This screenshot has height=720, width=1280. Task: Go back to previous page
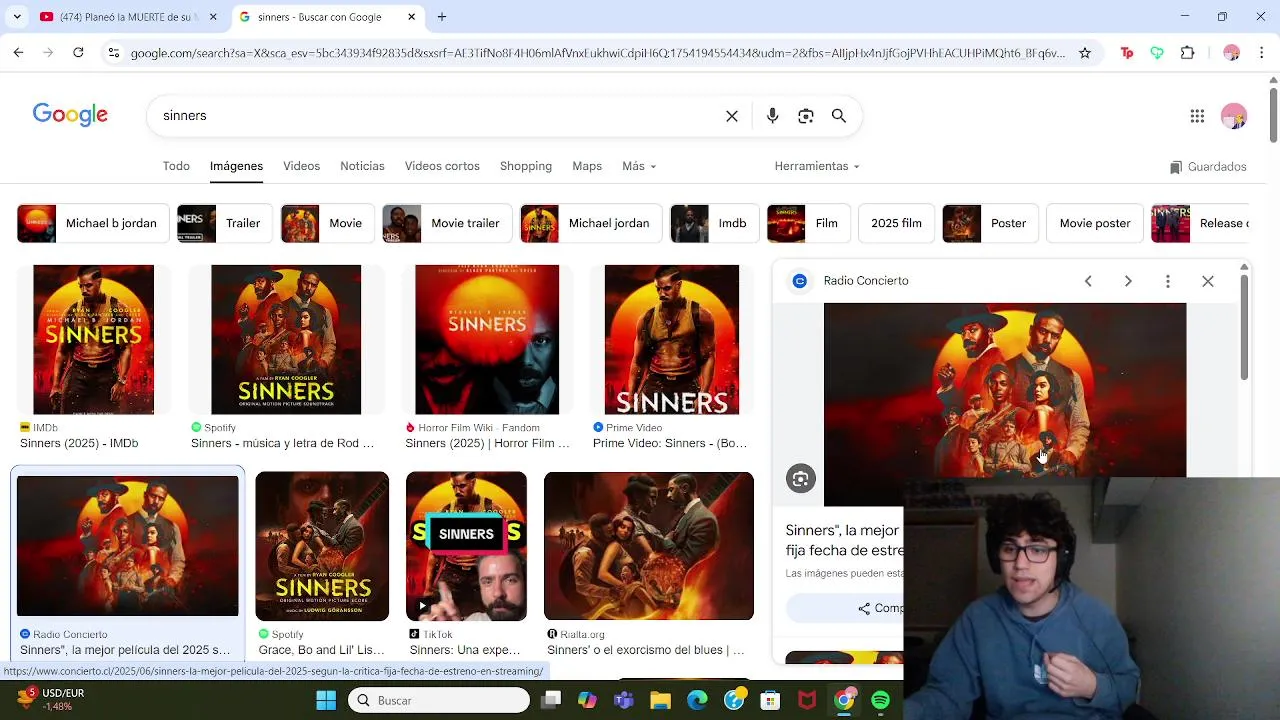(x=18, y=52)
